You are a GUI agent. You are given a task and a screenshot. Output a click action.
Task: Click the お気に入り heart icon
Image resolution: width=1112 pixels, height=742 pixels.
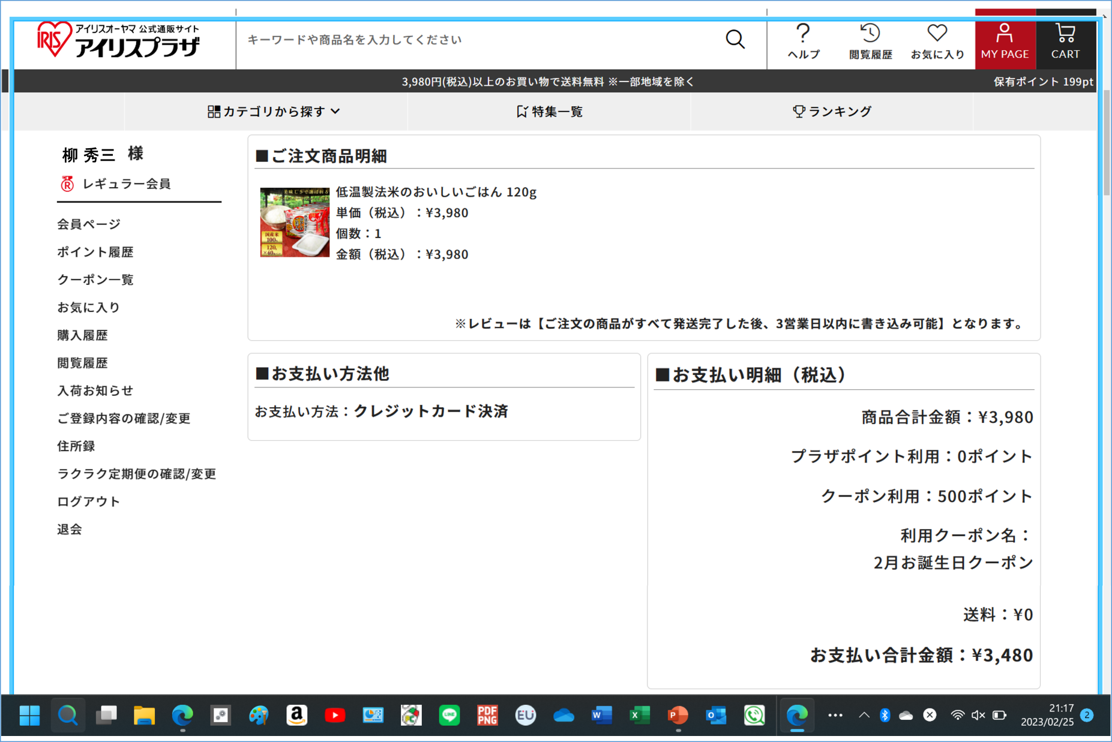(937, 42)
